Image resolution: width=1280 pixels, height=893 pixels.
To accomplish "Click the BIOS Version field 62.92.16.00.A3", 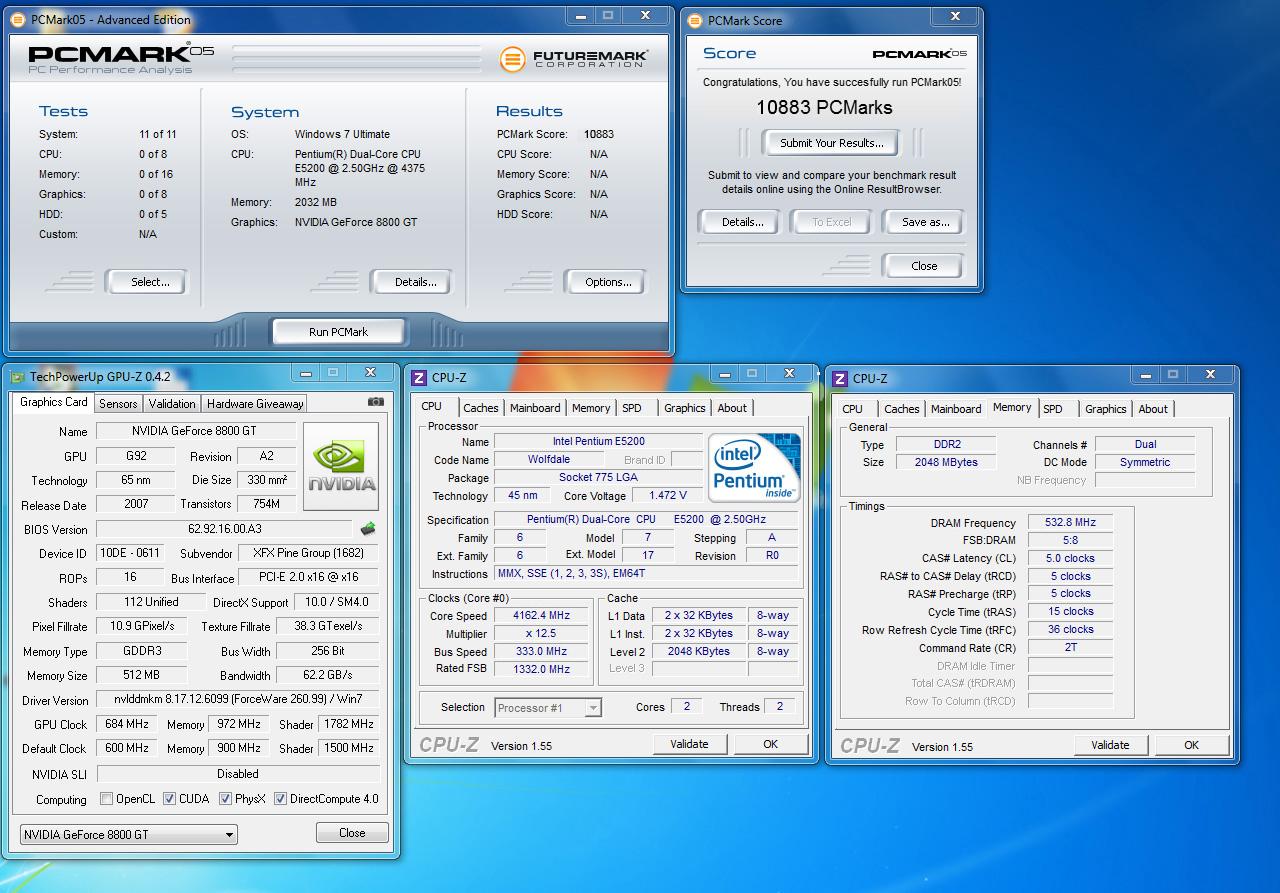I will click(x=225, y=529).
